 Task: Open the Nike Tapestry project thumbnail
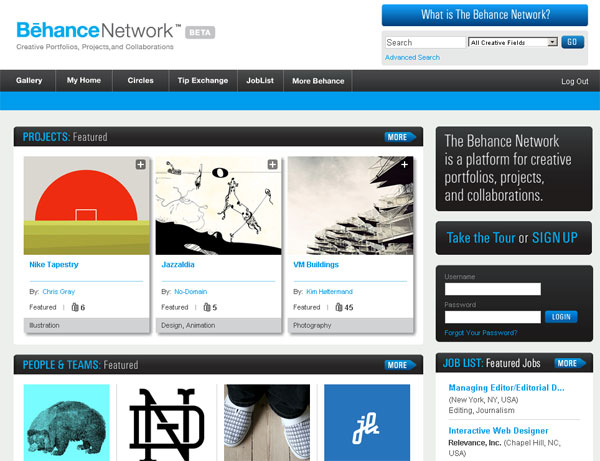(x=86, y=205)
